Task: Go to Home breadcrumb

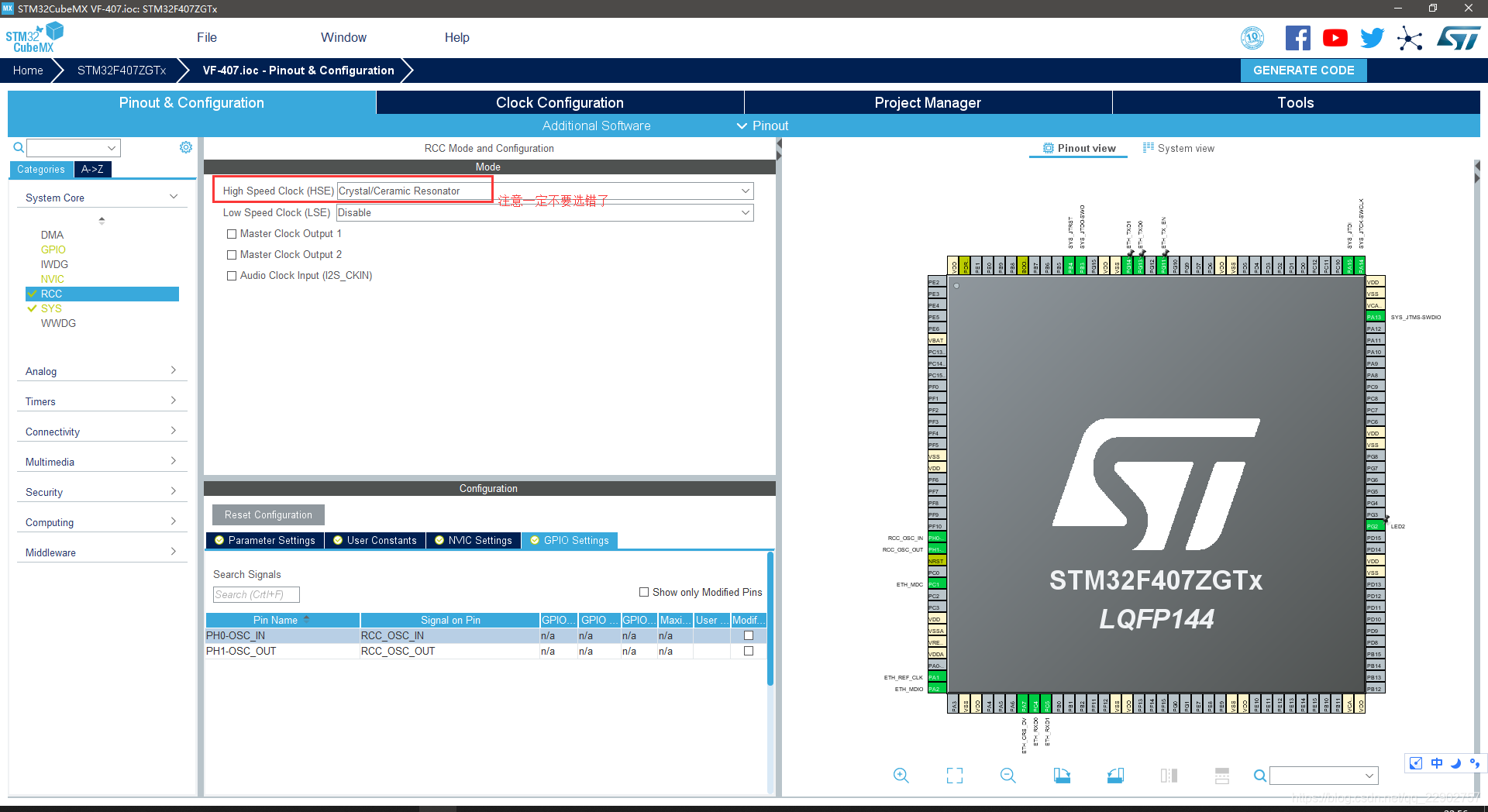Action: pos(28,70)
